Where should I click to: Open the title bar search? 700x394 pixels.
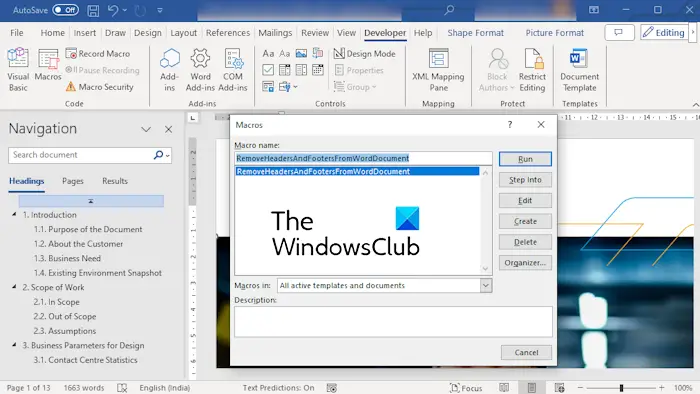pyautogui.click(x=449, y=10)
